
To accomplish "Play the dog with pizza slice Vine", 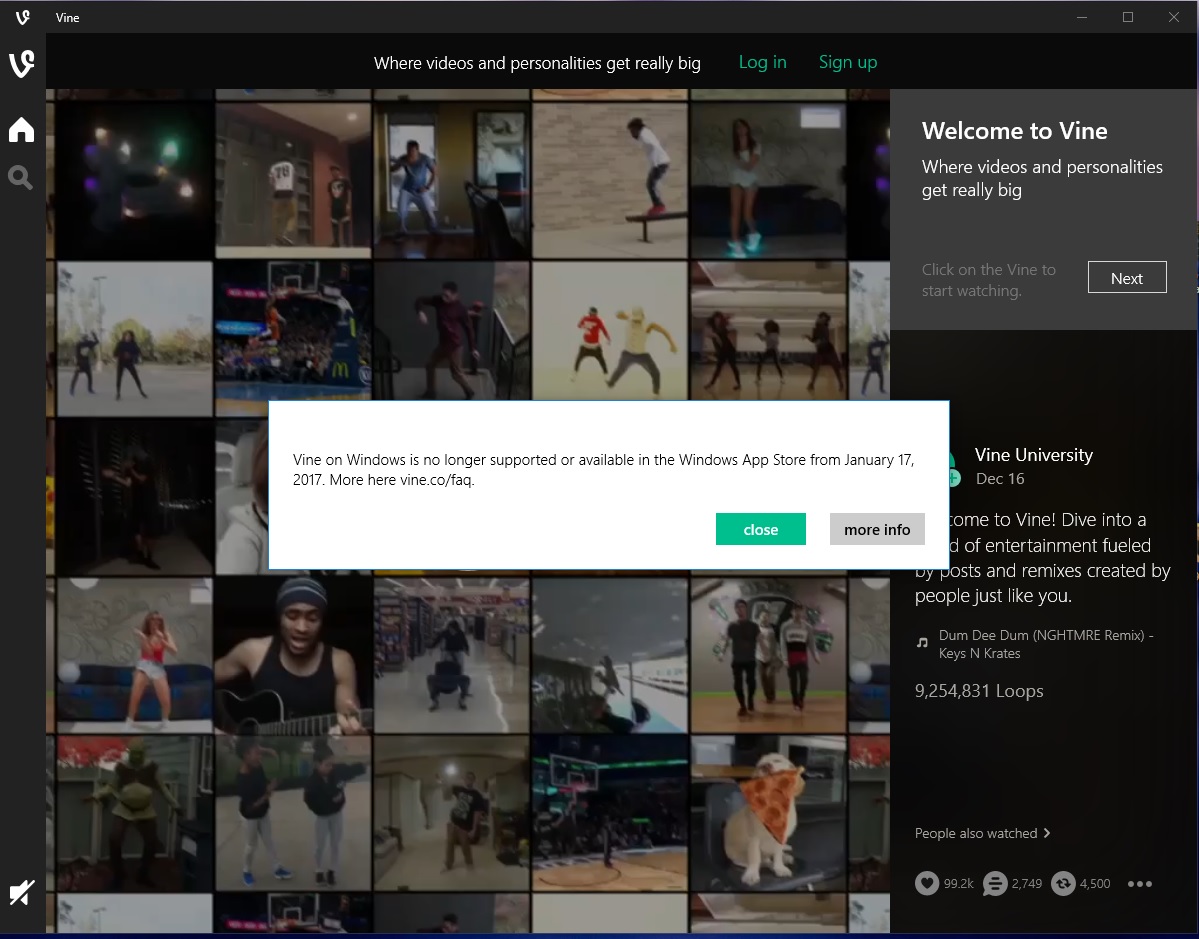I will pos(768,814).
